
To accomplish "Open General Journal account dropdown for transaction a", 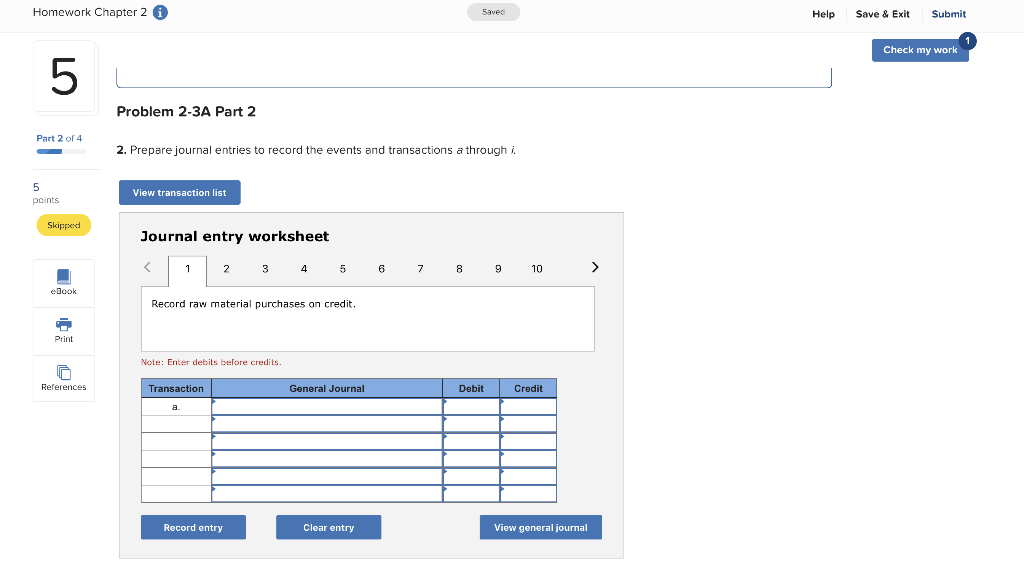I will pos(327,407).
